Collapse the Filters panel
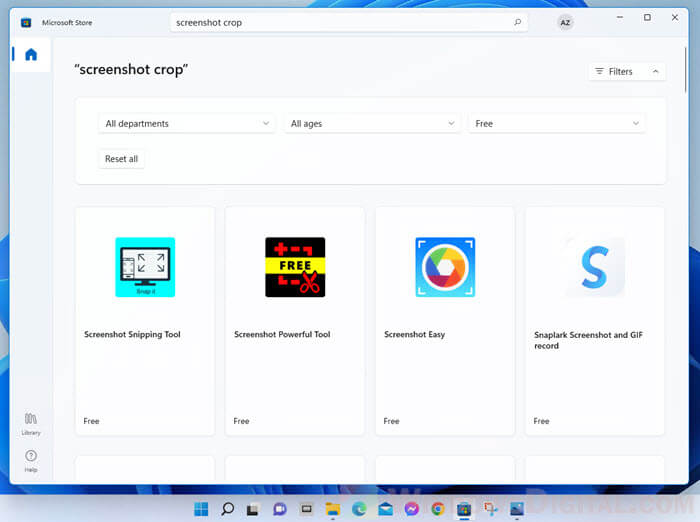 point(627,71)
